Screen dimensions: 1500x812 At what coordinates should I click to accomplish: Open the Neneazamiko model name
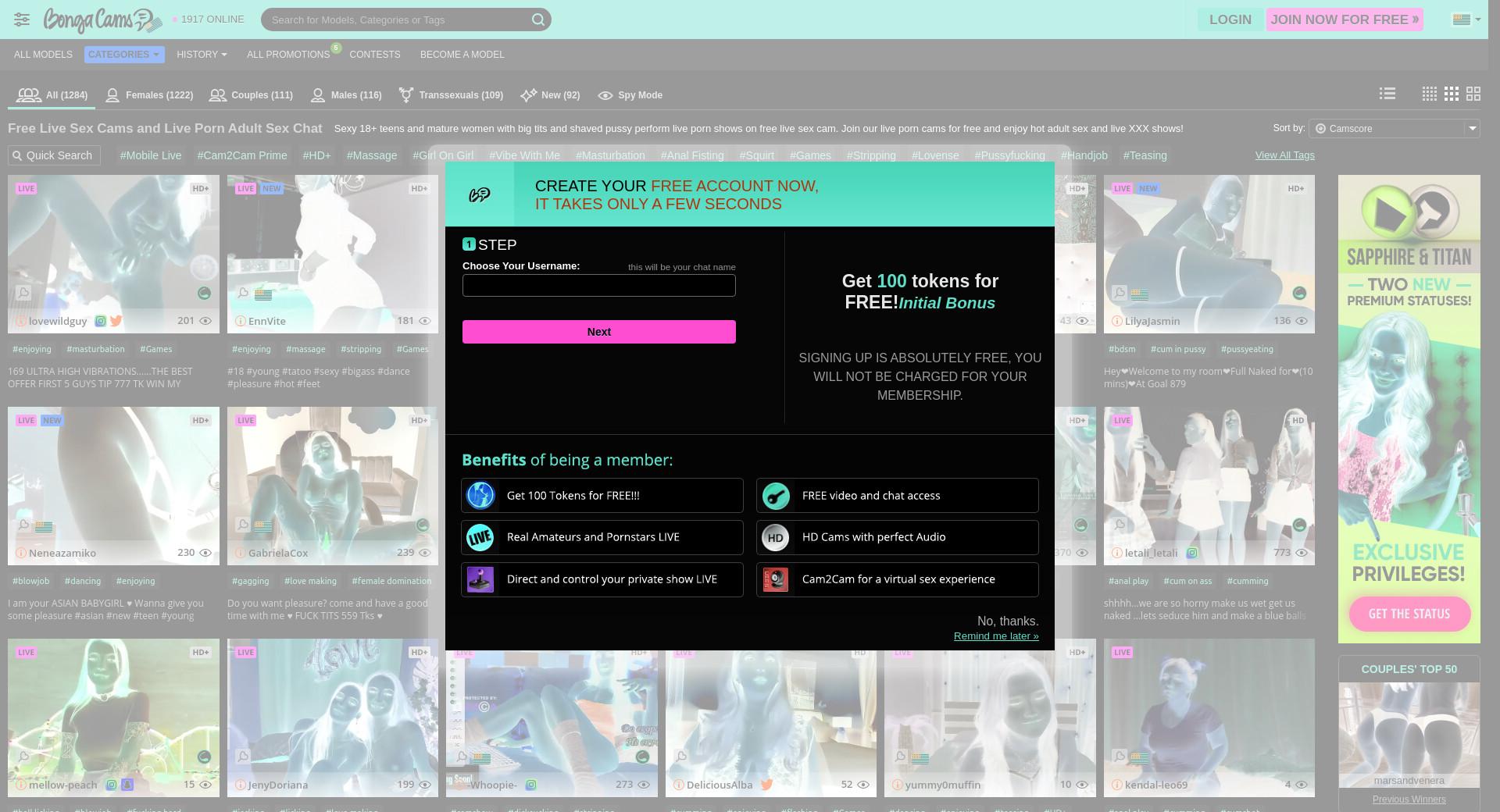62,553
